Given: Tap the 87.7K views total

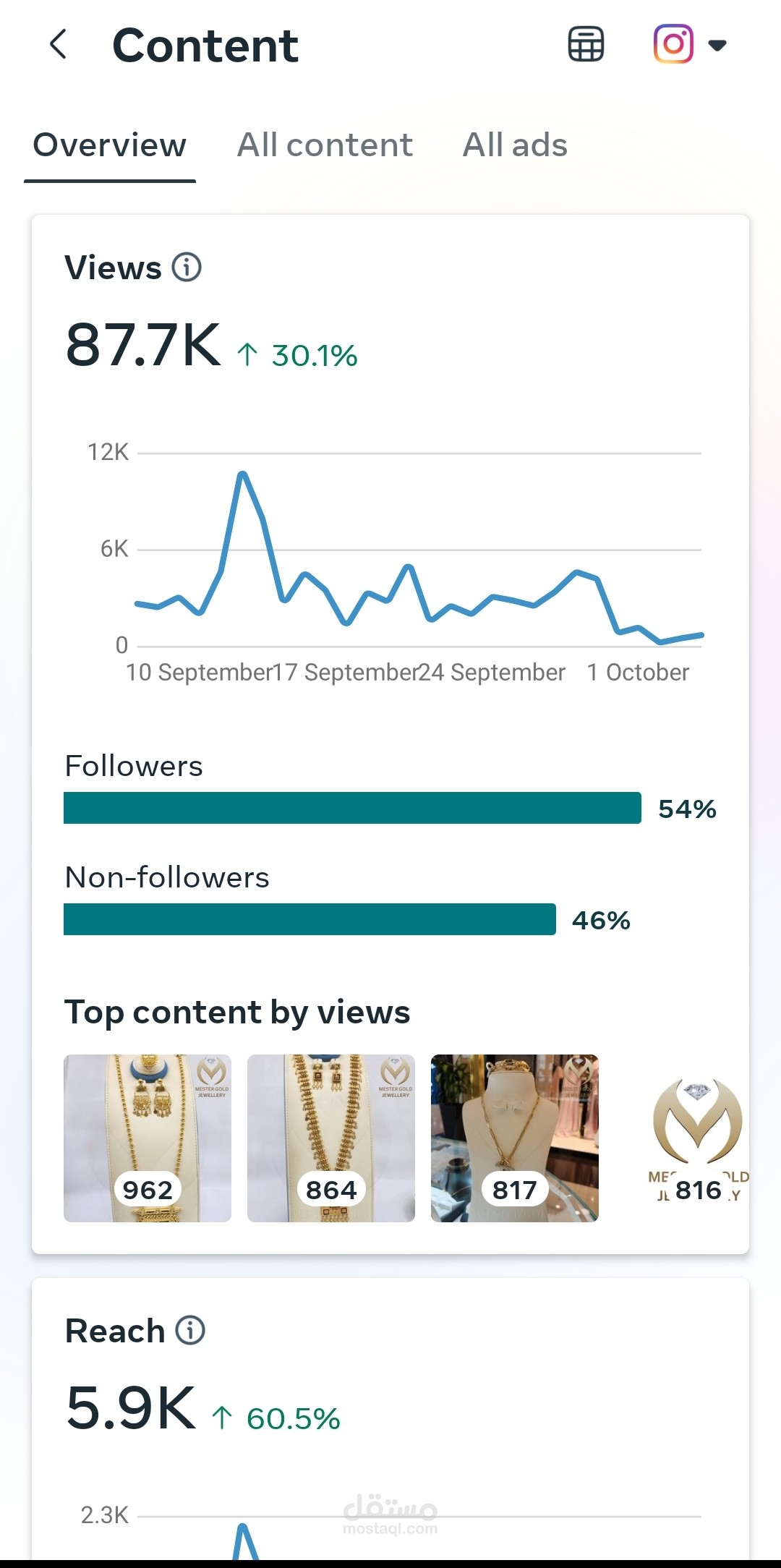Looking at the screenshot, I should [x=143, y=346].
